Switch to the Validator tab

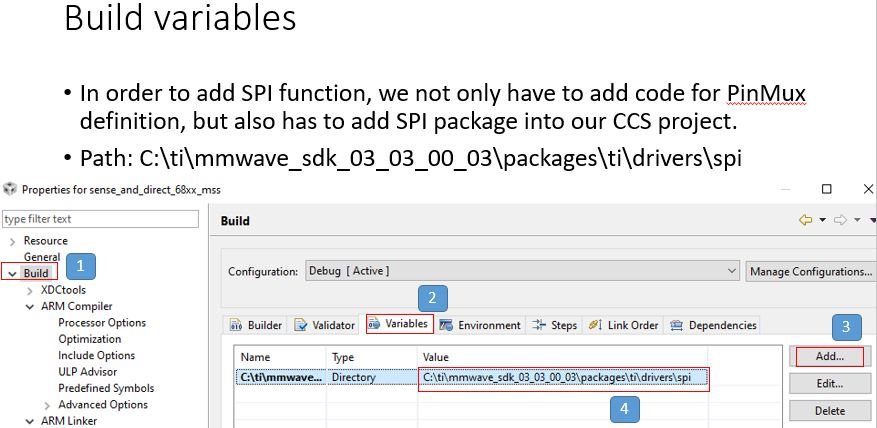point(324,325)
